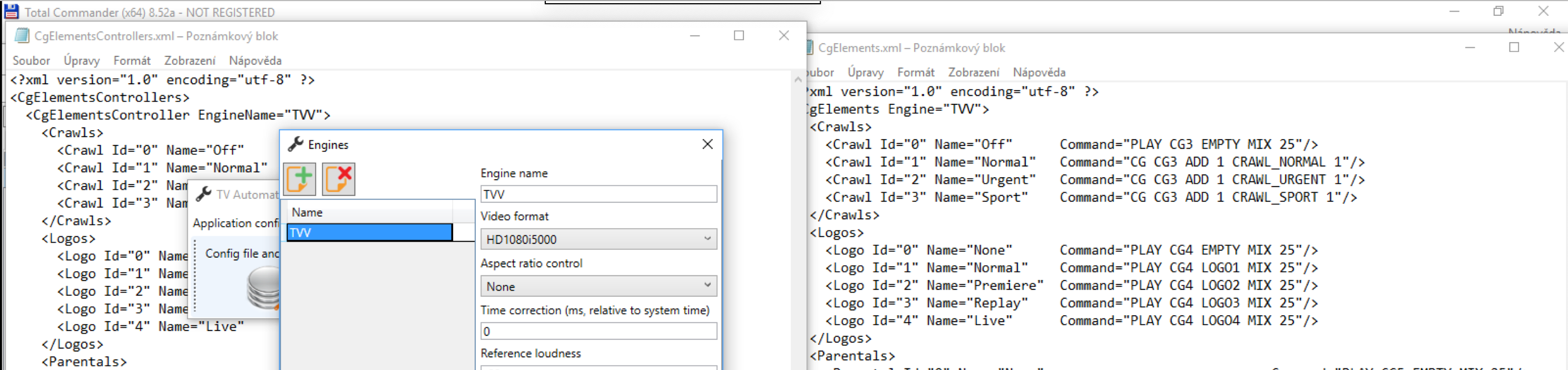This screenshot has height=370, width=1568.
Task: Open the Video format dropdown HD1080i5000
Action: [599, 239]
